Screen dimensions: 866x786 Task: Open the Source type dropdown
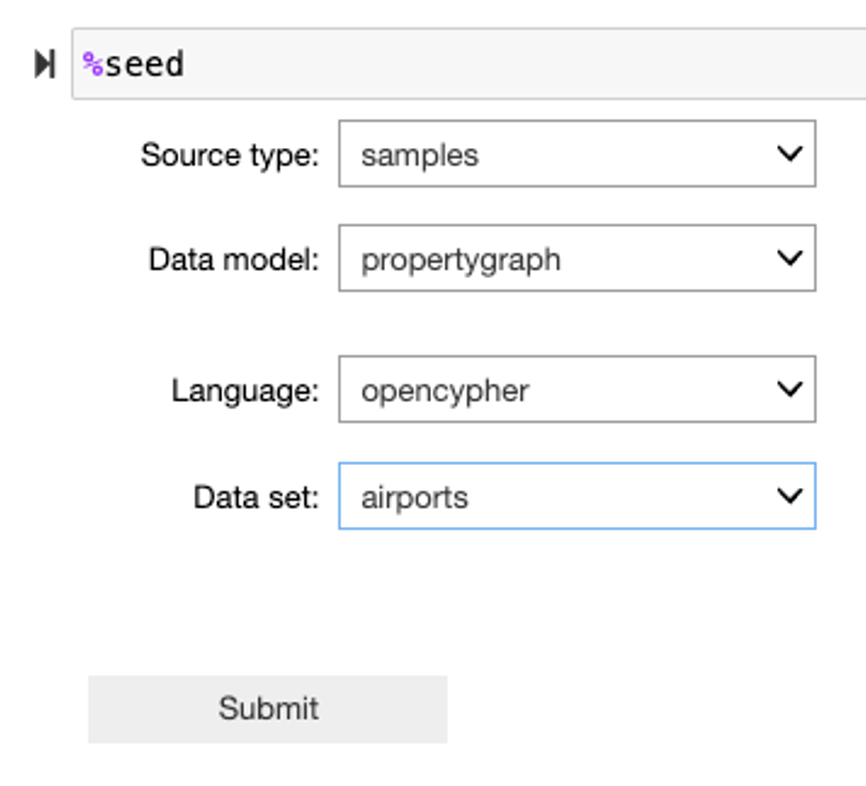[576, 154]
